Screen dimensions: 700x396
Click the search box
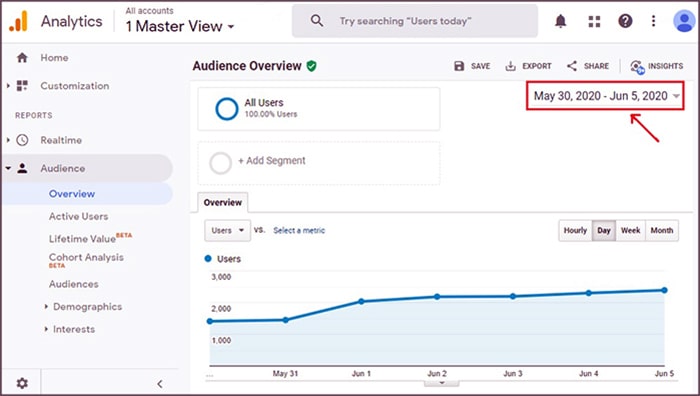point(415,21)
